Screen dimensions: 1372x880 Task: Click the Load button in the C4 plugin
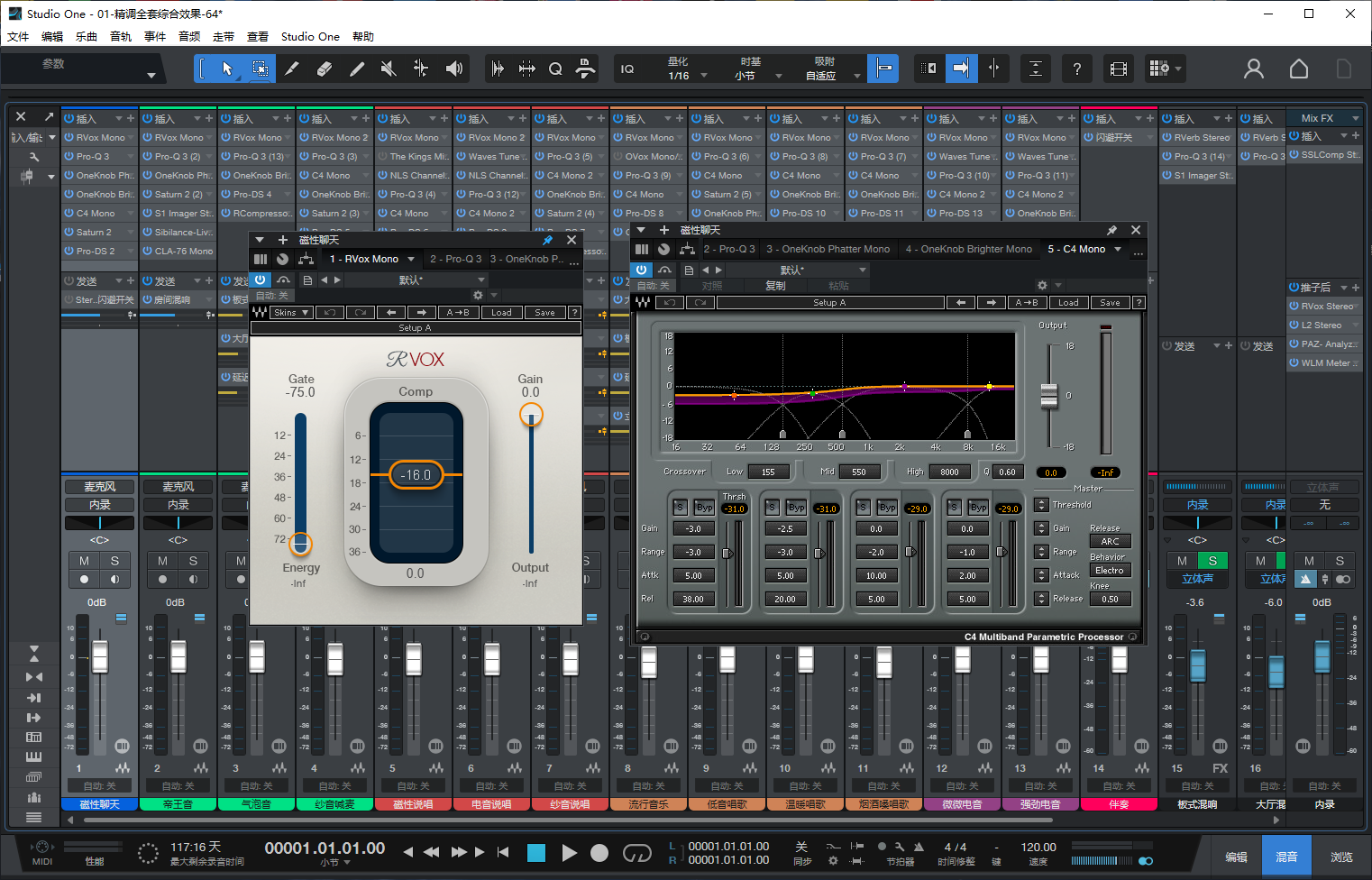1068,303
